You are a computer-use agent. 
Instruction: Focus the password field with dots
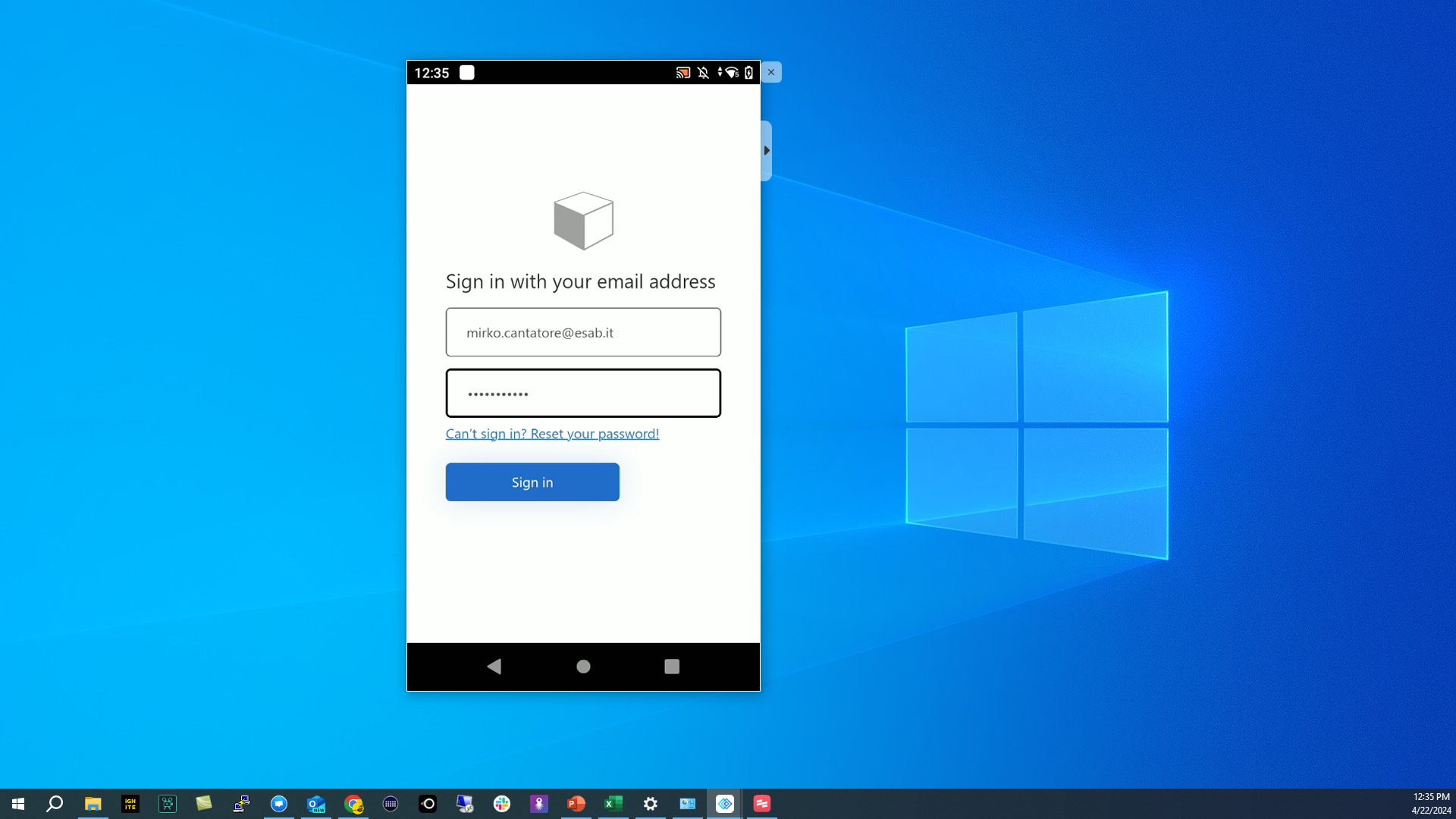583,393
